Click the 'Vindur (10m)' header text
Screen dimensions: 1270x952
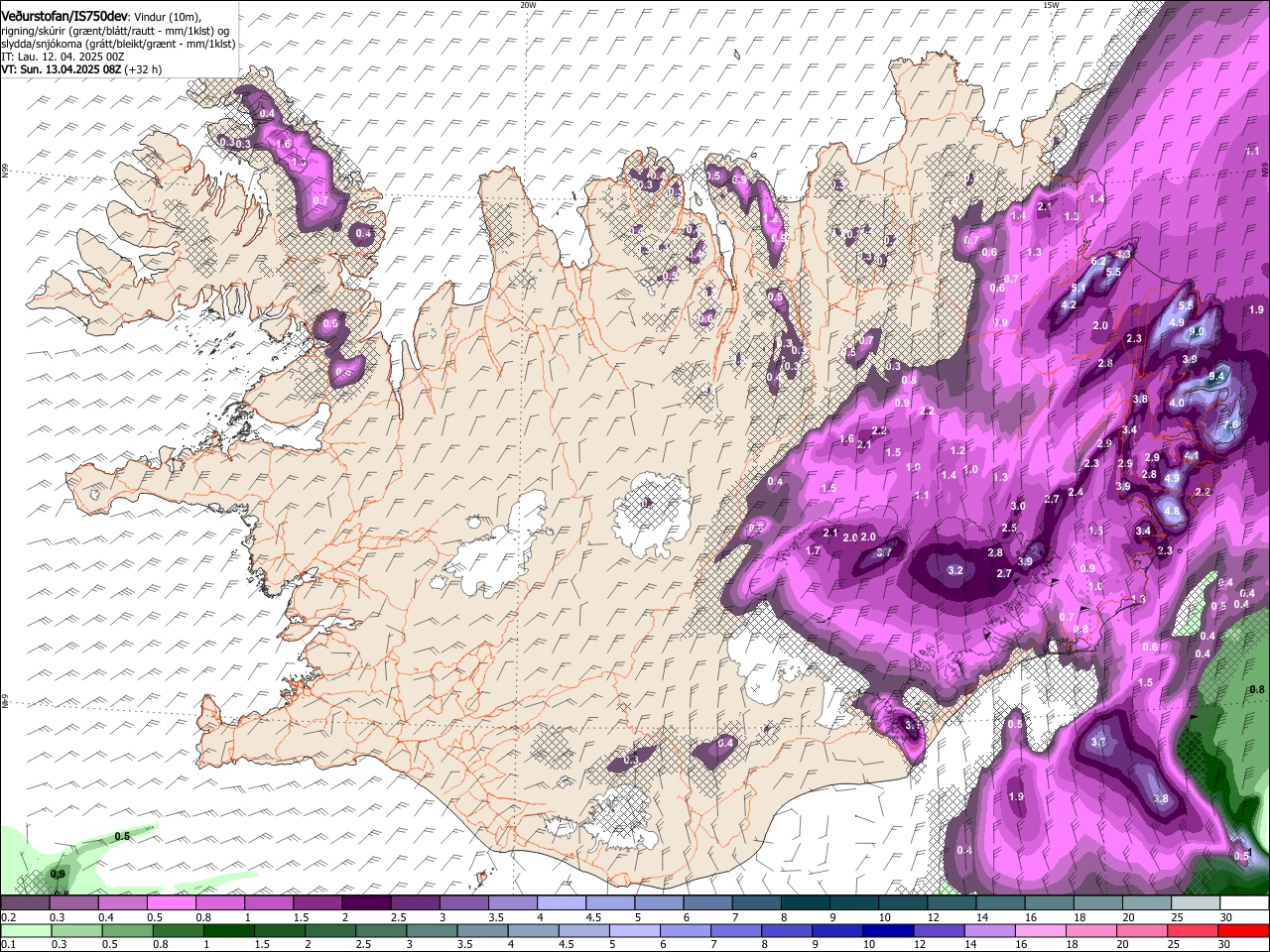coord(169,17)
